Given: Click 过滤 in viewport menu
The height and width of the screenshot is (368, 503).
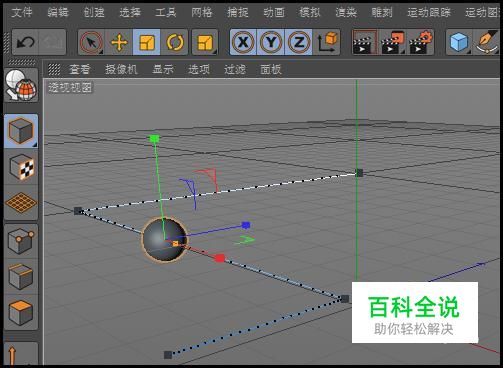Looking at the screenshot, I should [235, 69].
